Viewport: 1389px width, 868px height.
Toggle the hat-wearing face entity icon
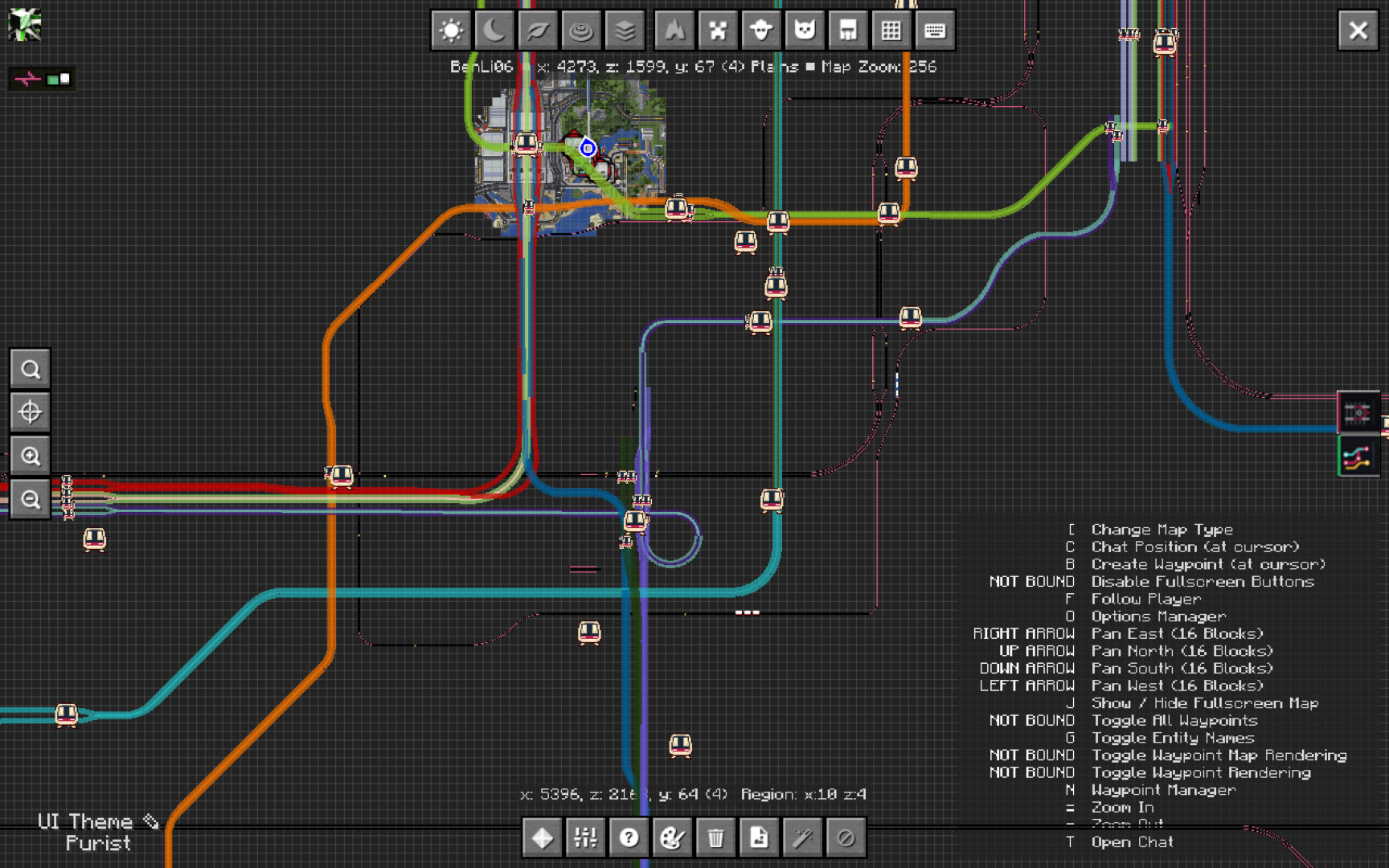click(761, 31)
